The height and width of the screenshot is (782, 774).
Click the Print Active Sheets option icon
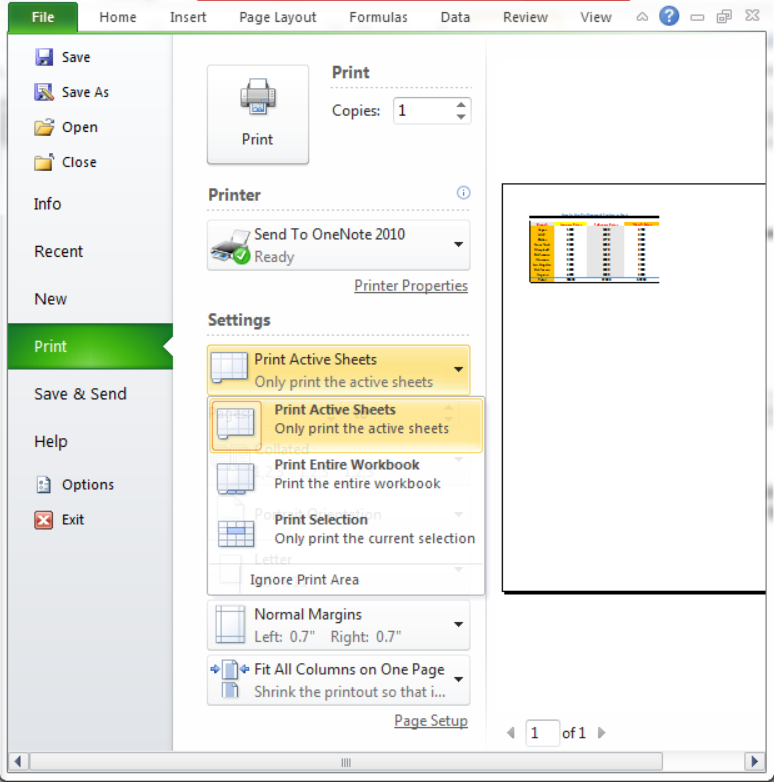(236, 423)
